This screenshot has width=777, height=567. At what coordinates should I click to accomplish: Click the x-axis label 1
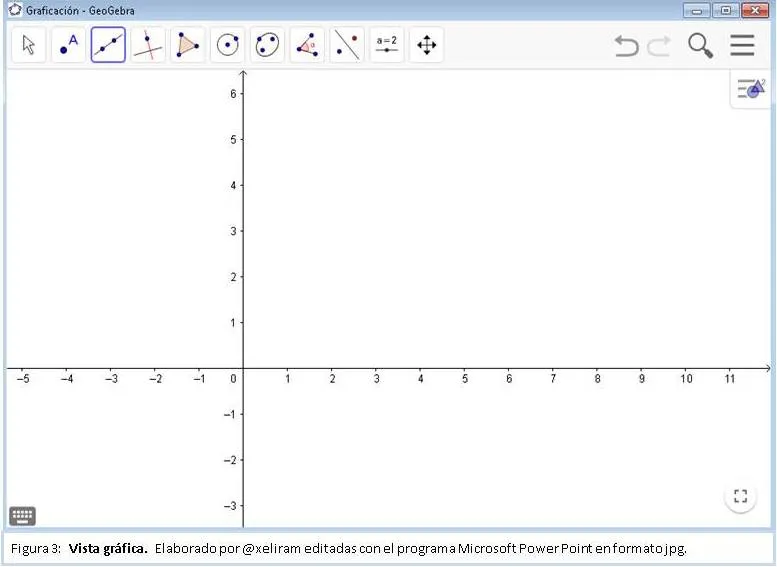click(x=288, y=379)
